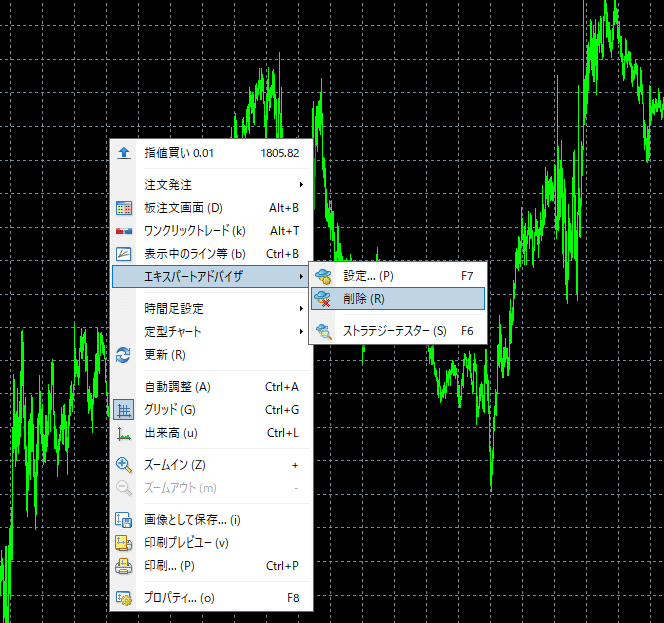Choose 印刷... (P) entry
This screenshot has height=623, width=664.
tap(211, 566)
